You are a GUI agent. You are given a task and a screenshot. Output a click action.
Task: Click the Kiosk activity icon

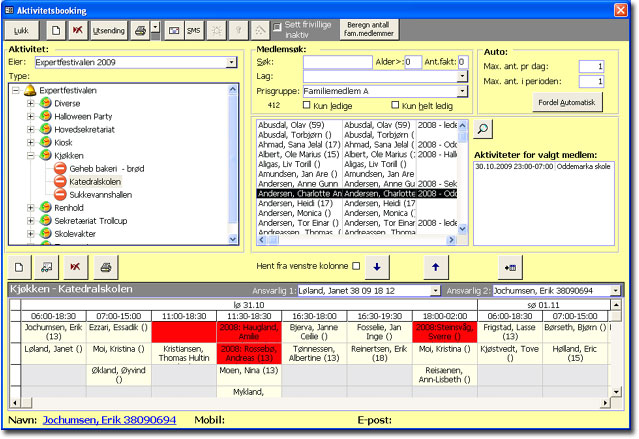click(x=46, y=142)
